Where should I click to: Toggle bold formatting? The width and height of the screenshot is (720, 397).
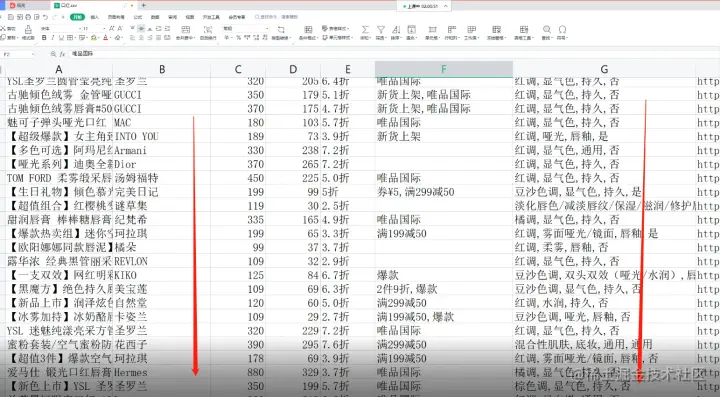point(44,38)
